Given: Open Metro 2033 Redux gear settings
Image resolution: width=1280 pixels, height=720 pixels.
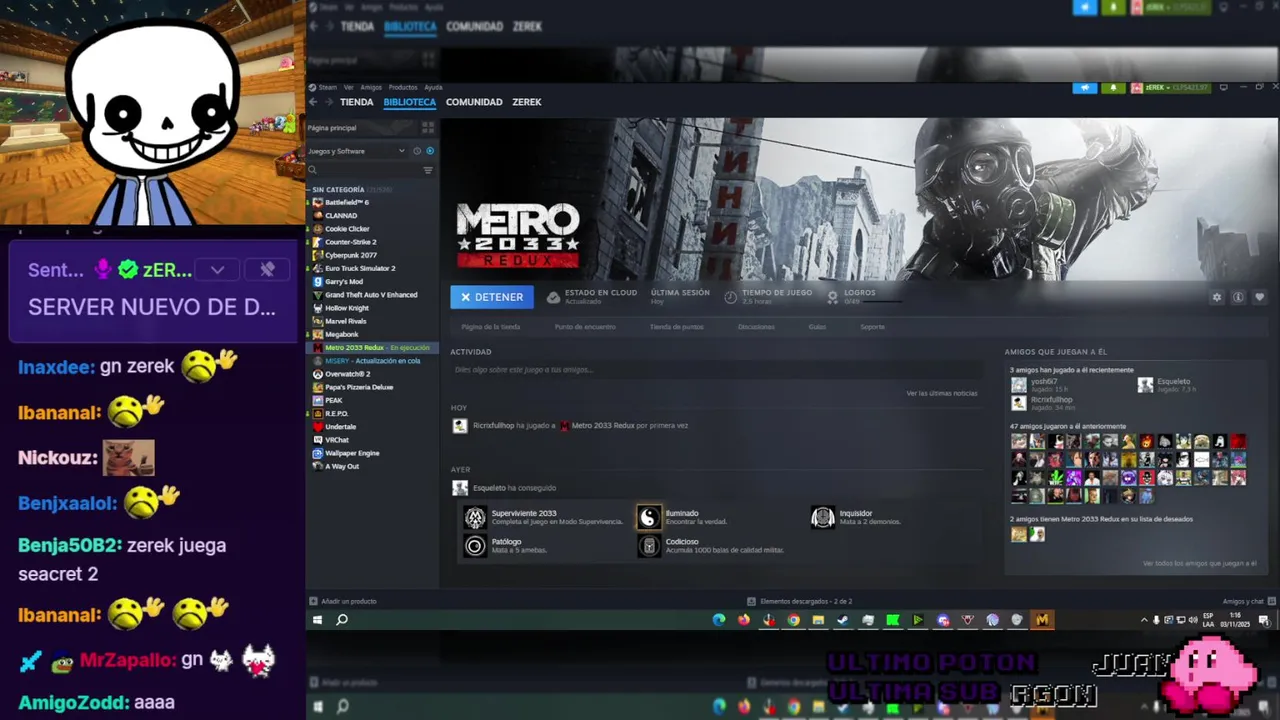Looking at the screenshot, I should (x=1217, y=297).
